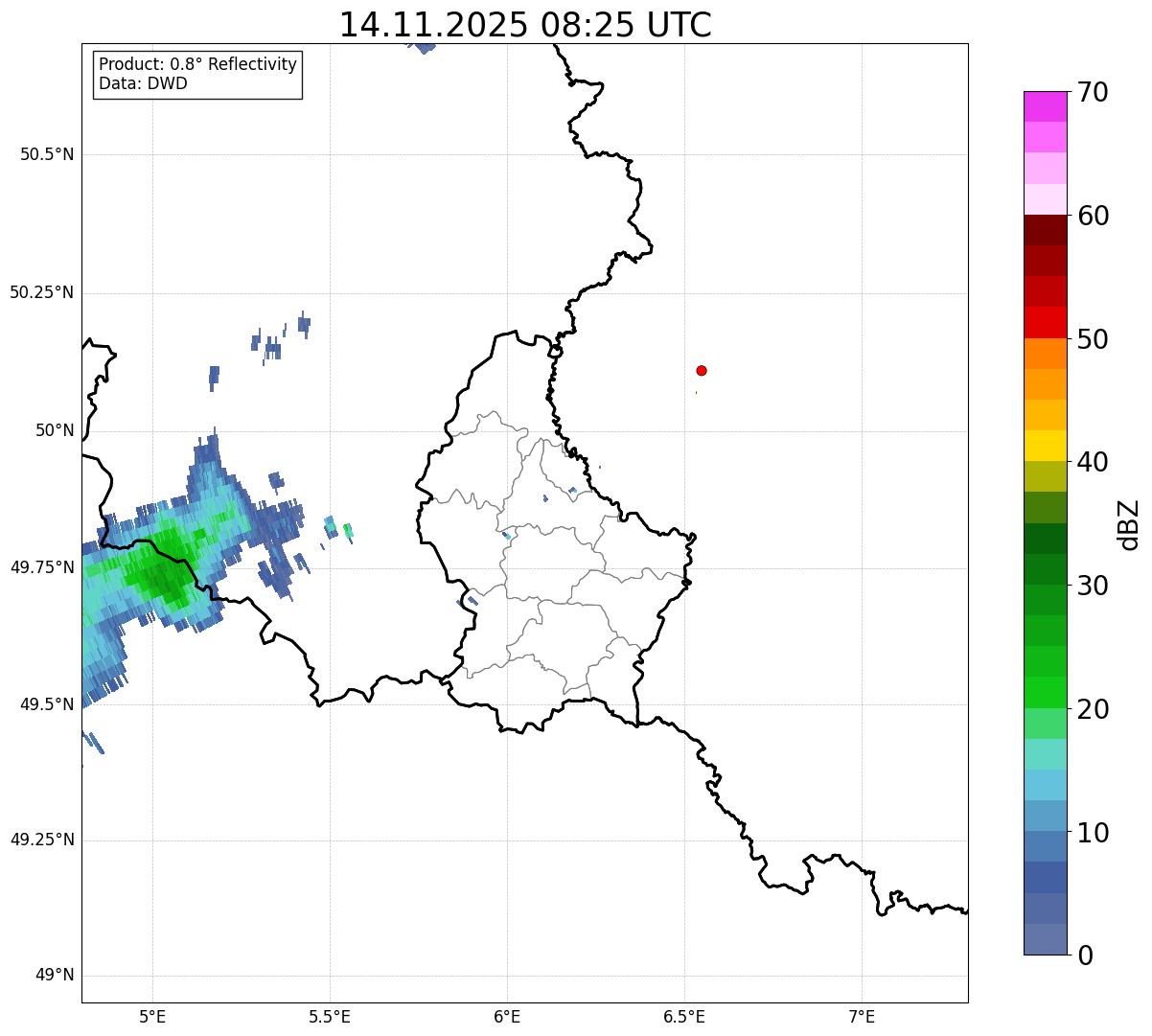Click the colorbar tick label '50'
The image size is (1152, 1036).
click(x=1093, y=339)
